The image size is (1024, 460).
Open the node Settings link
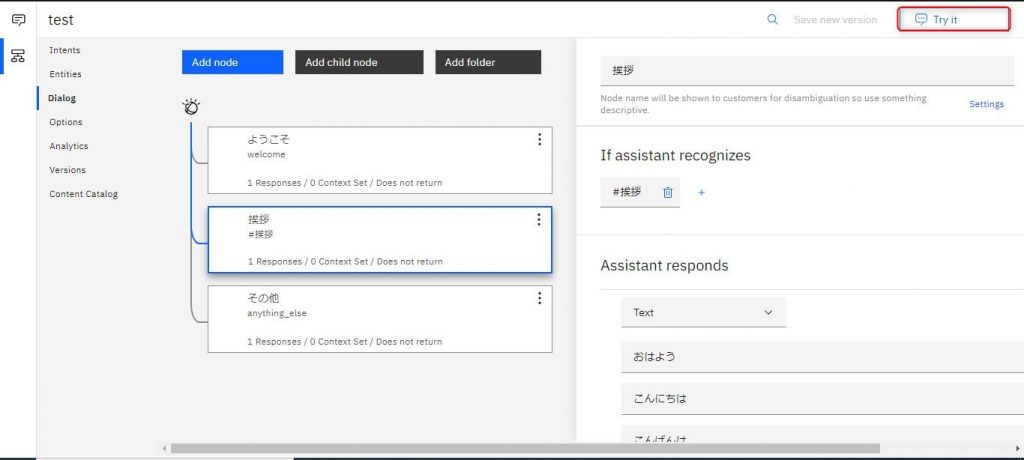click(986, 104)
